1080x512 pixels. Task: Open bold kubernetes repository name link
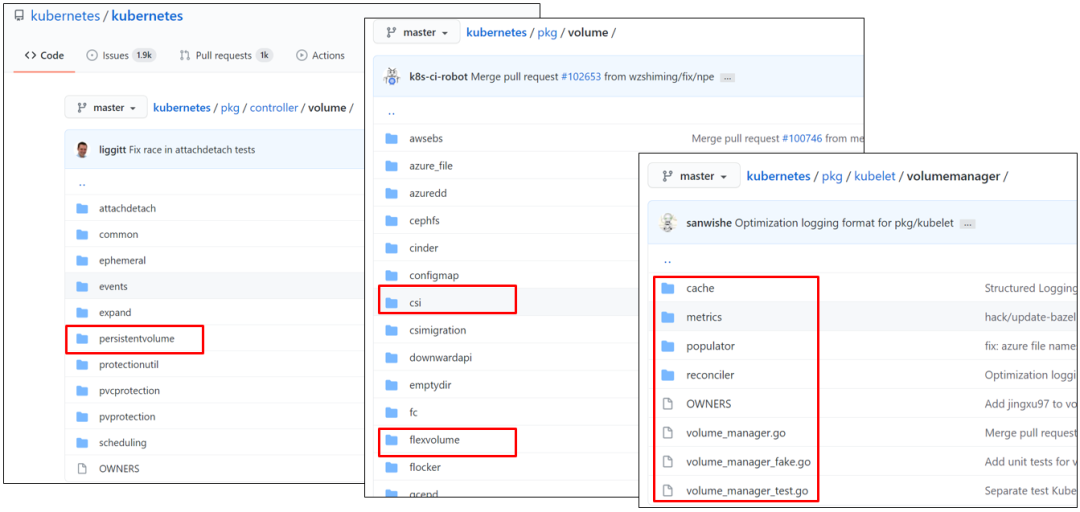(x=147, y=16)
